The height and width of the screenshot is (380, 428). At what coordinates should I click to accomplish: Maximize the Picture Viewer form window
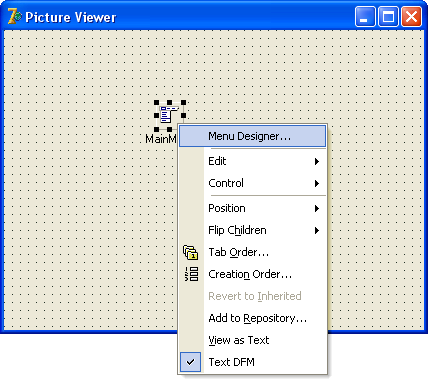coord(388,17)
